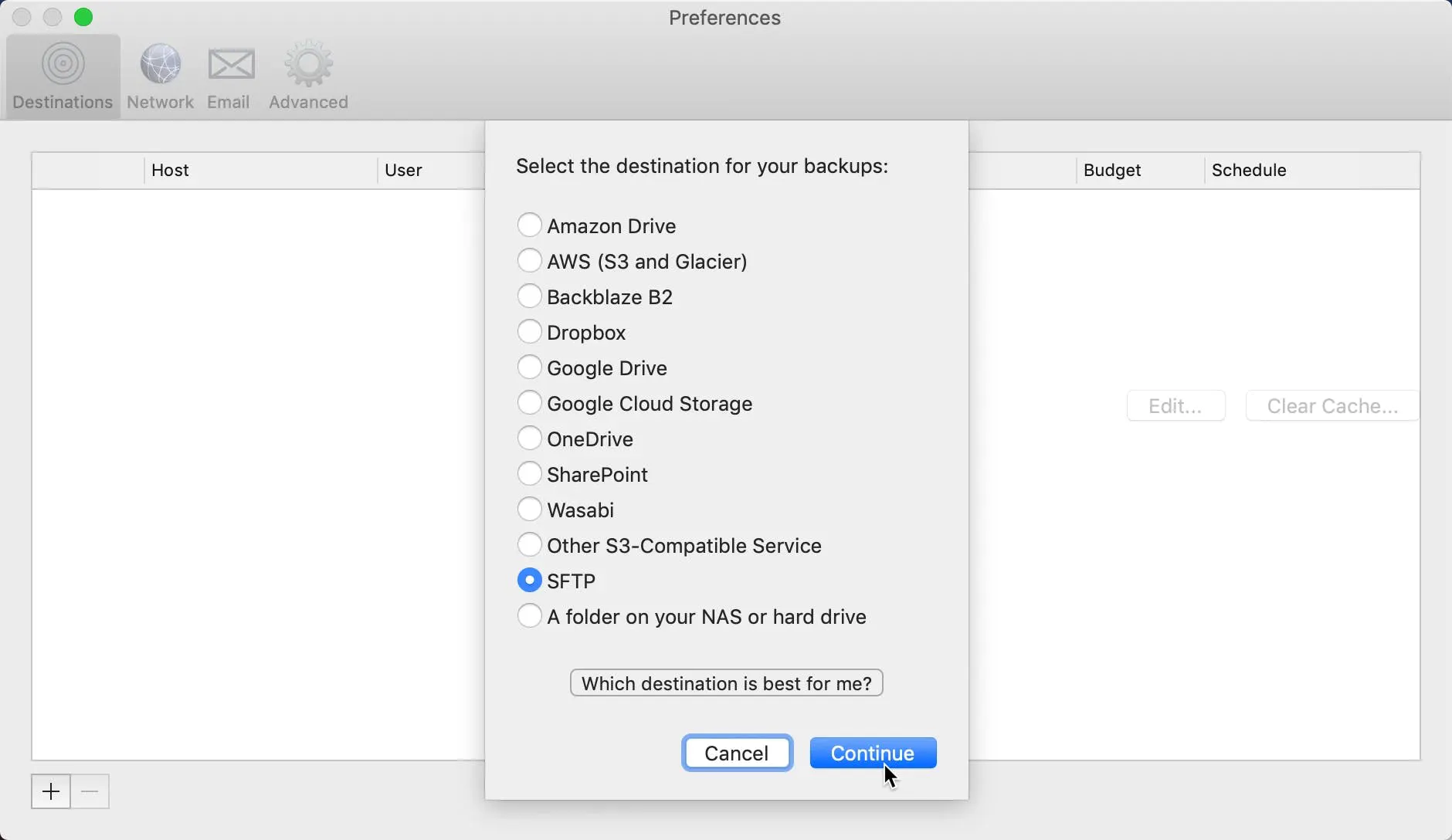This screenshot has width=1452, height=840.
Task: Click the Clear Cache... button
Action: [x=1332, y=406]
